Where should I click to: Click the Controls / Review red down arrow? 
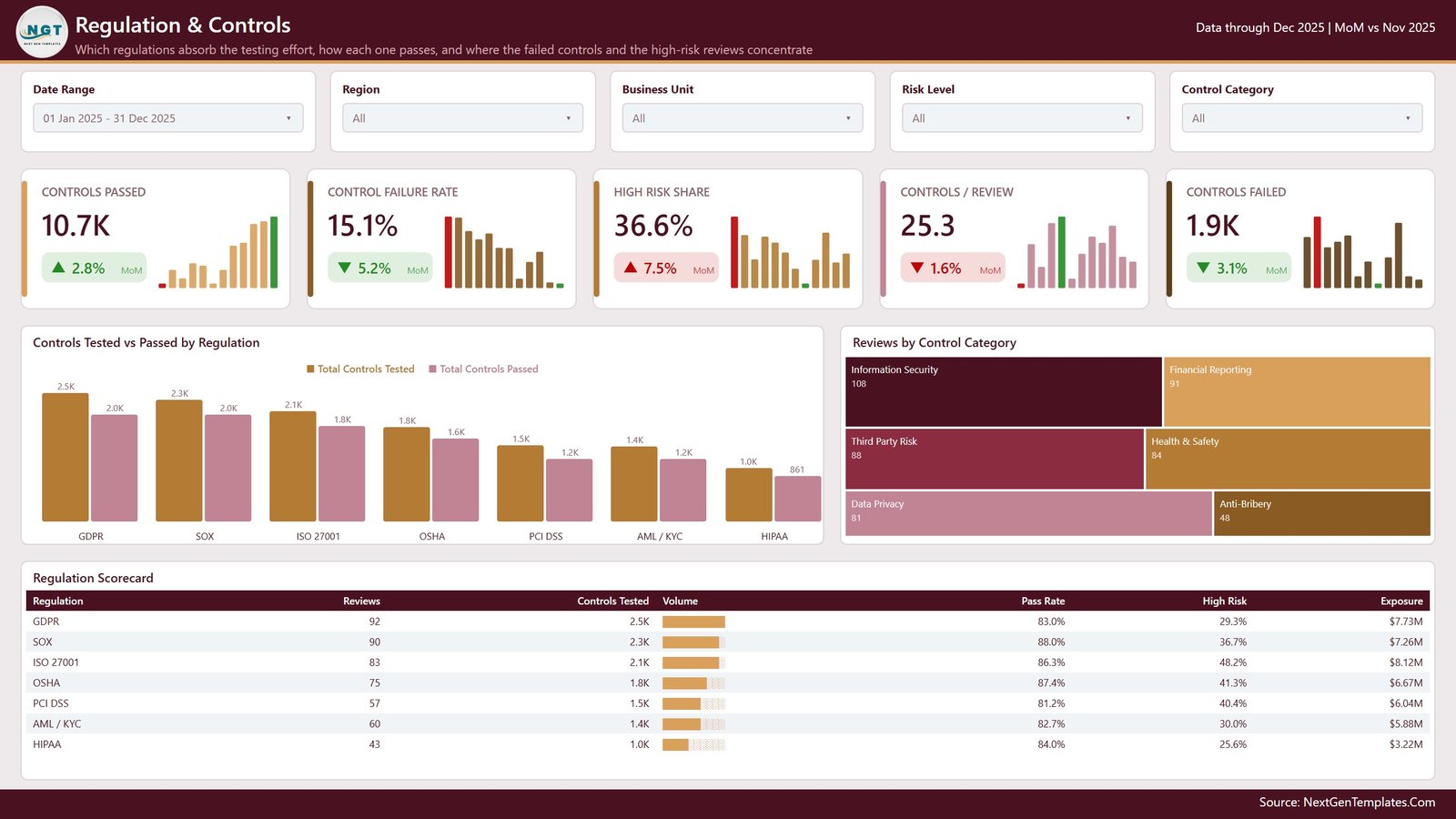916,268
